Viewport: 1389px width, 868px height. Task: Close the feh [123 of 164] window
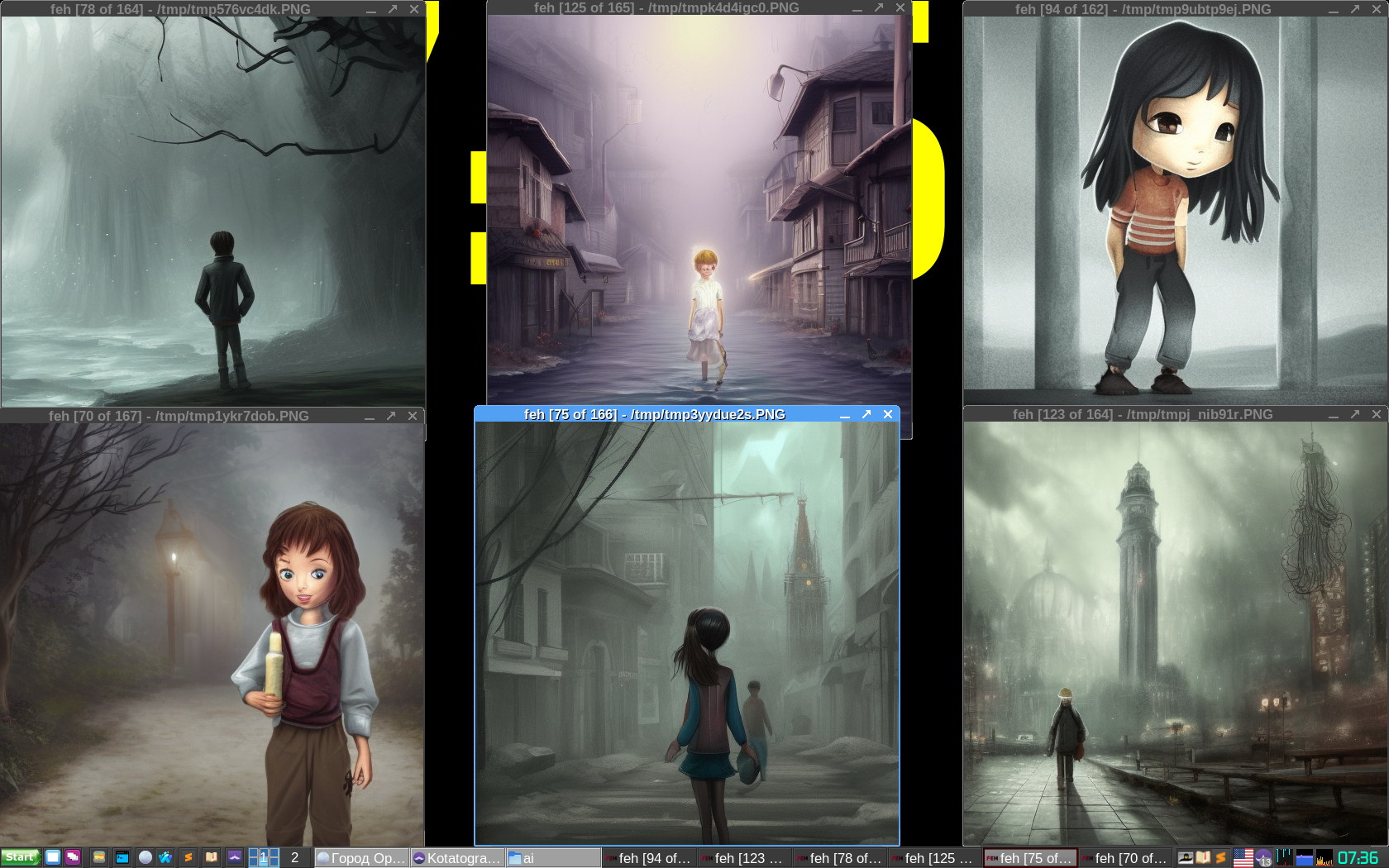(1377, 414)
